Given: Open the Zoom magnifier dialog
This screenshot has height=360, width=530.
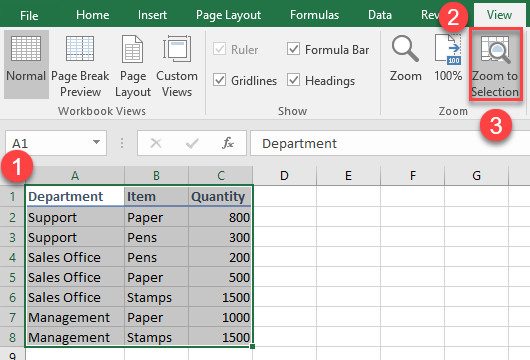Looking at the screenshot, I should pos(405,58).
